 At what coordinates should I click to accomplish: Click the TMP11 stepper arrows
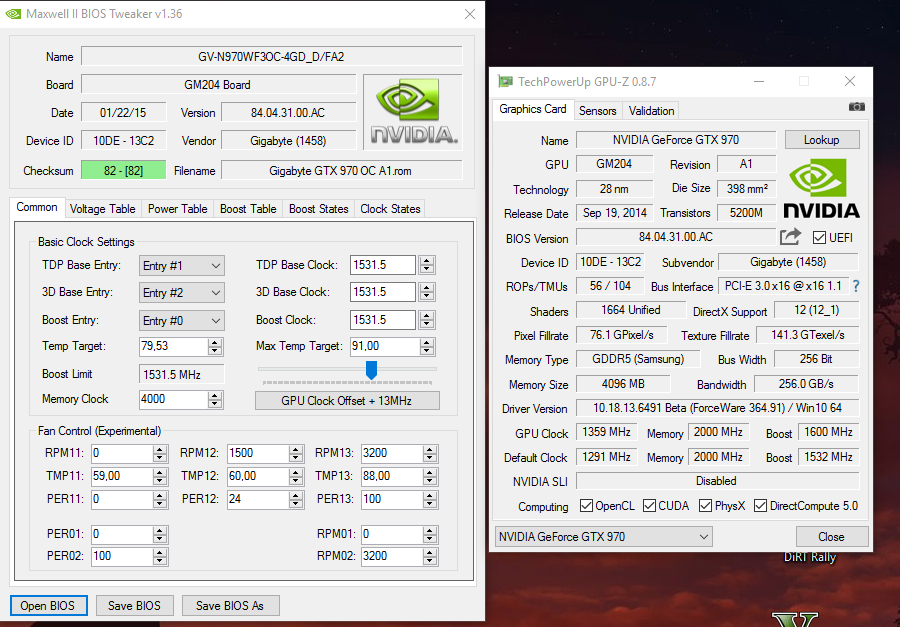pyautogui.click(x=160, y=477)
